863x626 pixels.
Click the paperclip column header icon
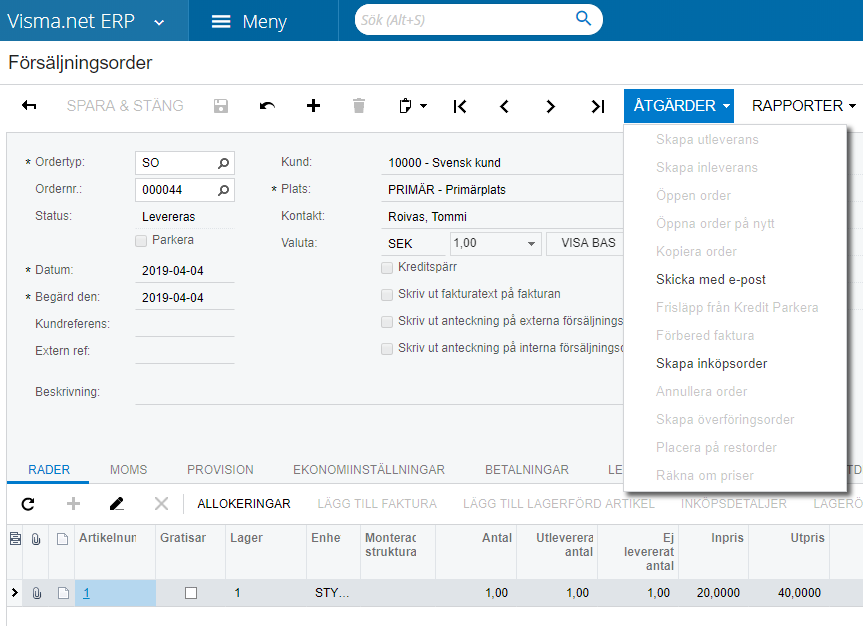(x=36, y=539)
